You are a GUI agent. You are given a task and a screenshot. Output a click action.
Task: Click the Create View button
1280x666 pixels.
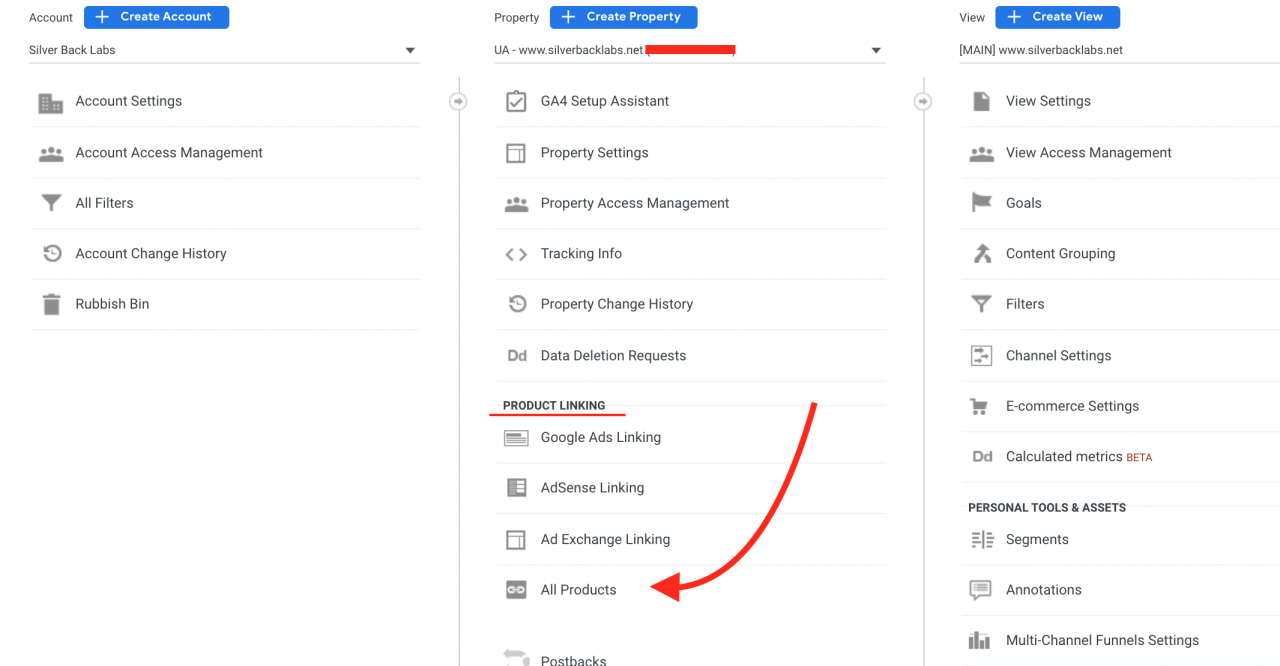pos(1058,17)
